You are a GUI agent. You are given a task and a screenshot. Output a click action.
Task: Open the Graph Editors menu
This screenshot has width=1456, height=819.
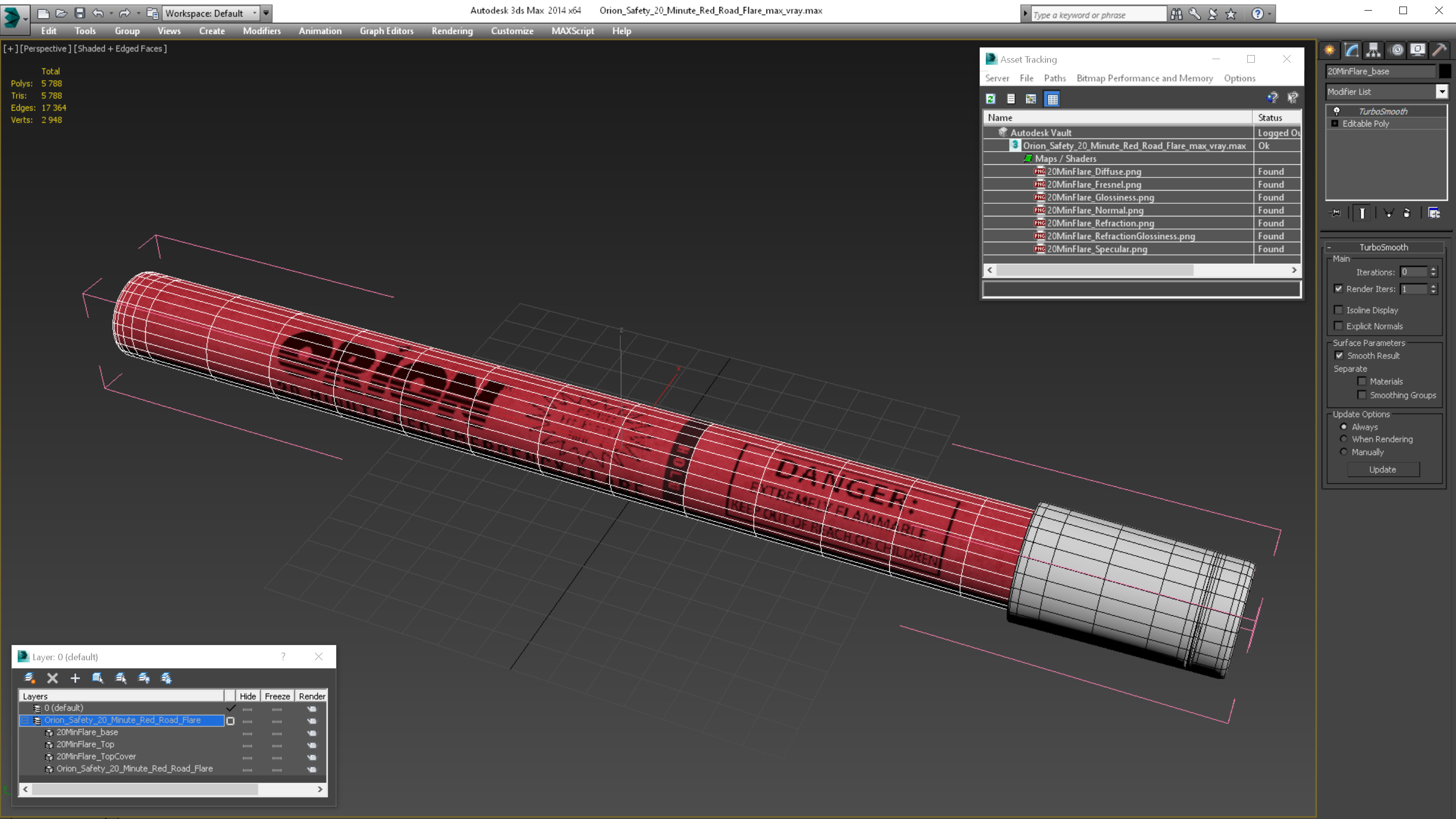pos(387,31)
